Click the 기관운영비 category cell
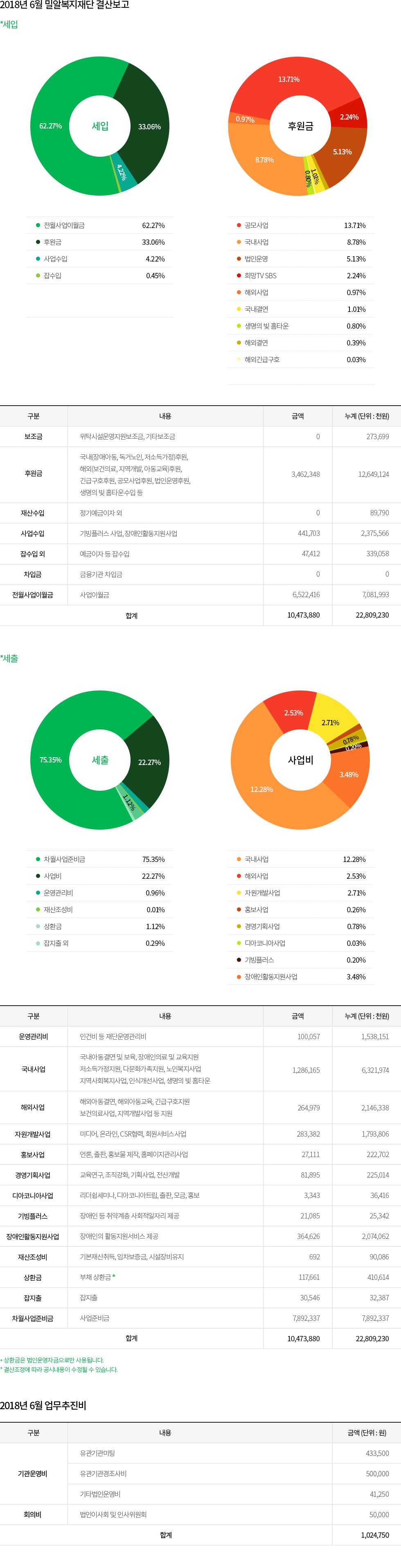The width and height of the screenshot is (401, 1568). point(33,1473)
